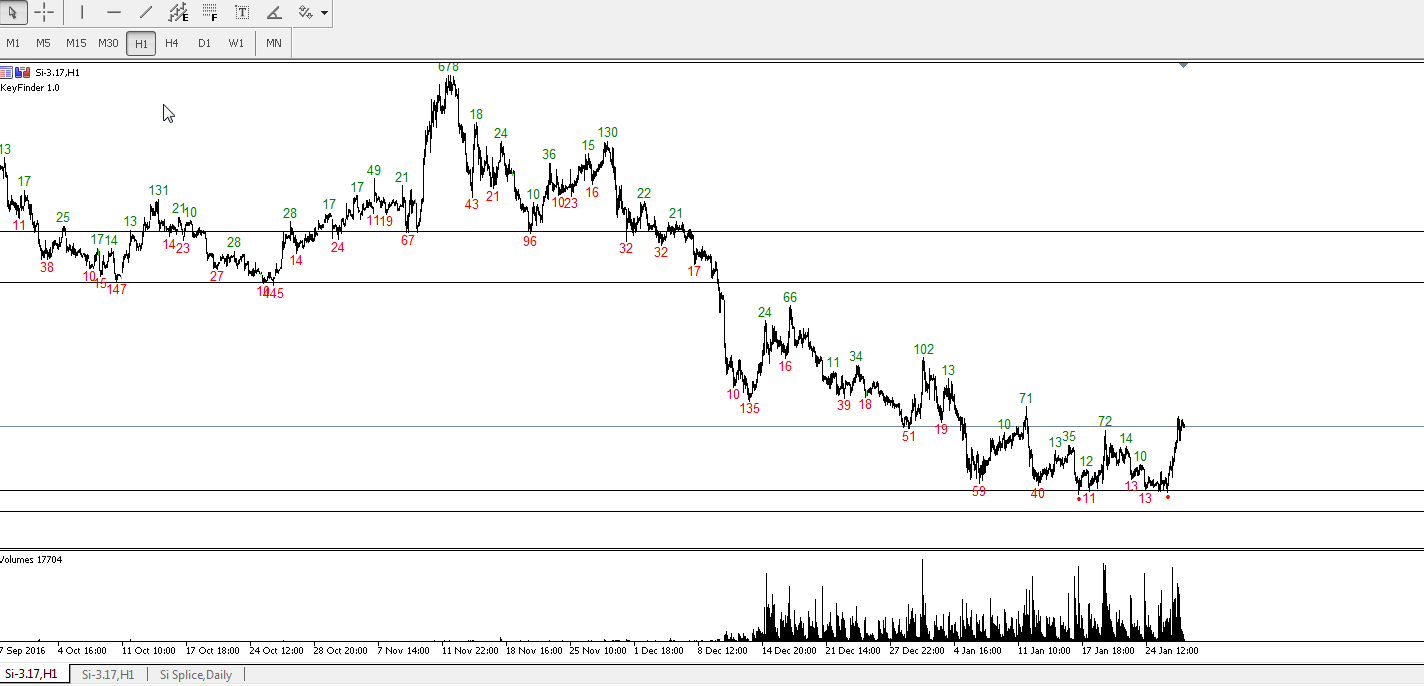Pick the equidistant channel tool

[x=178, y=13]
